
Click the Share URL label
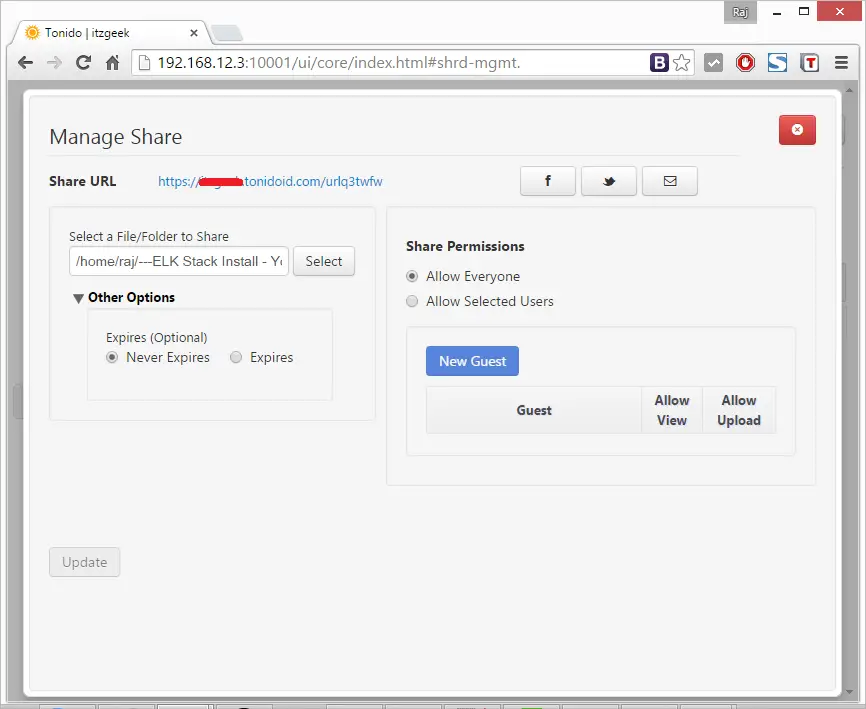[x=83, y=181]
